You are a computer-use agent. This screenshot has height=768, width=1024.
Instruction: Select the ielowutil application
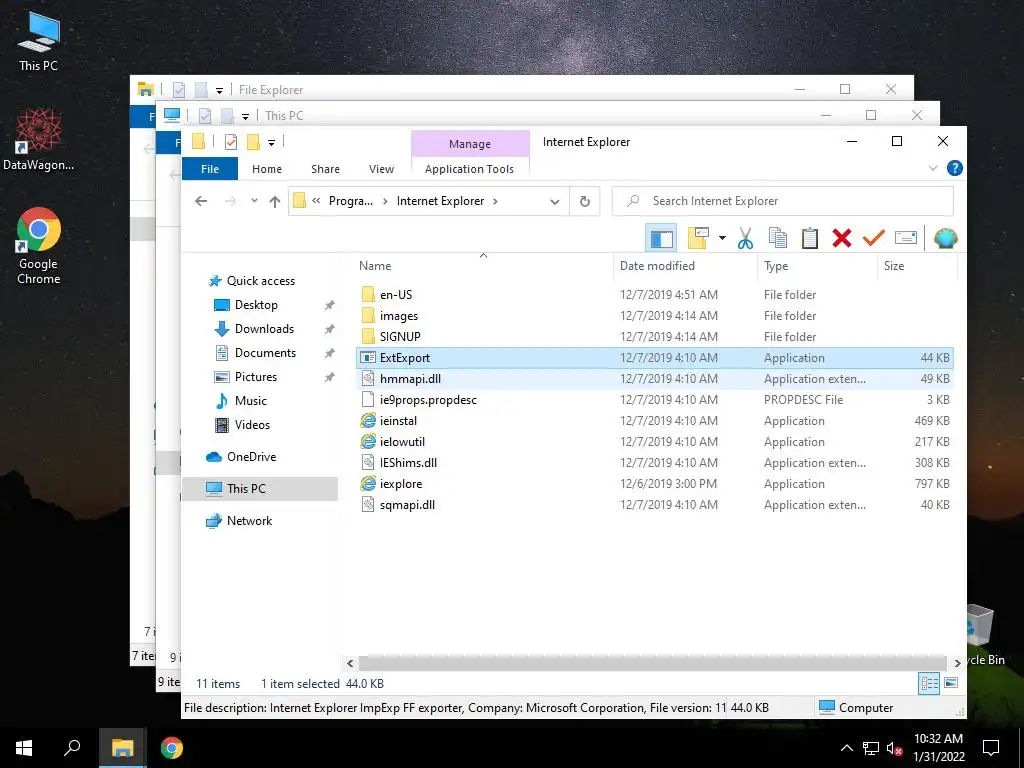tap(655, 441)
